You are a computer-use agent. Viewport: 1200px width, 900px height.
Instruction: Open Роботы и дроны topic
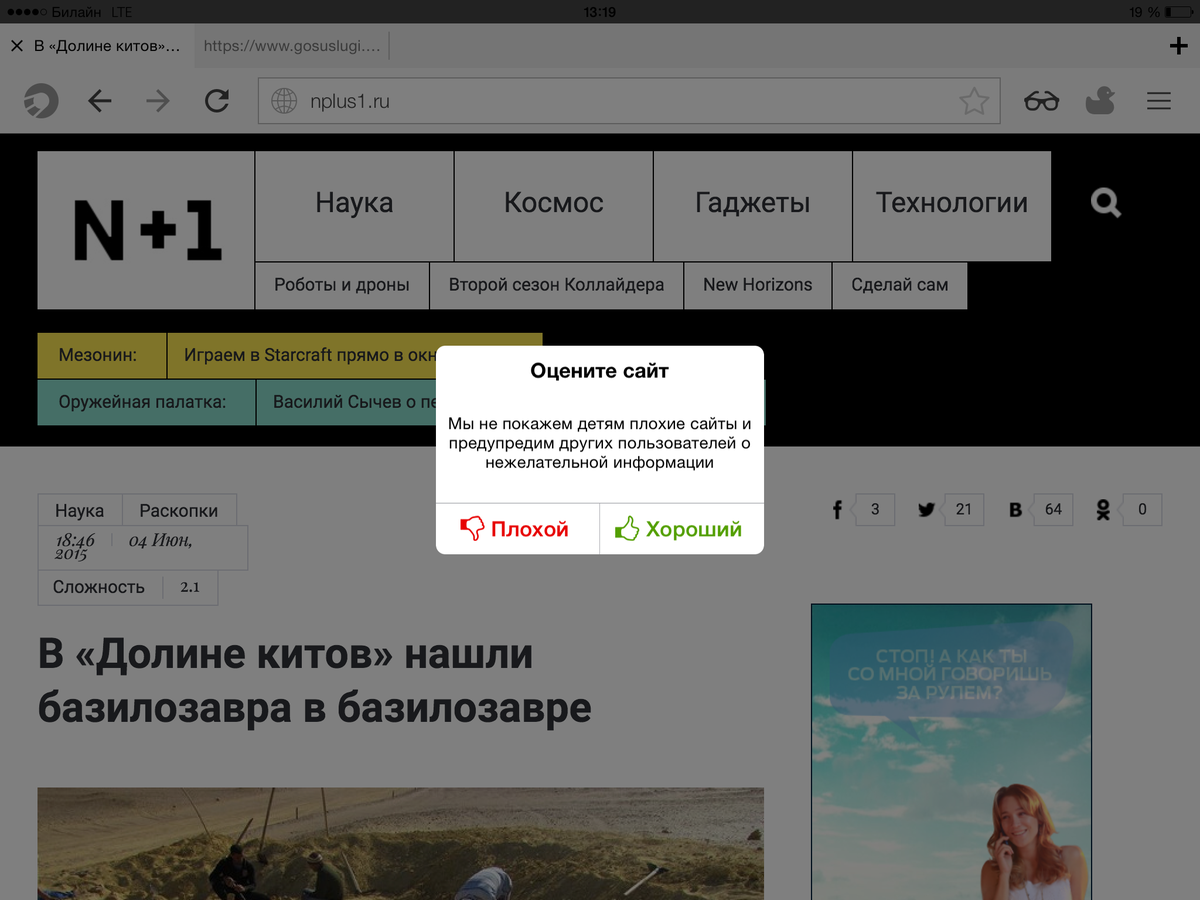click(x=342, y=285)
